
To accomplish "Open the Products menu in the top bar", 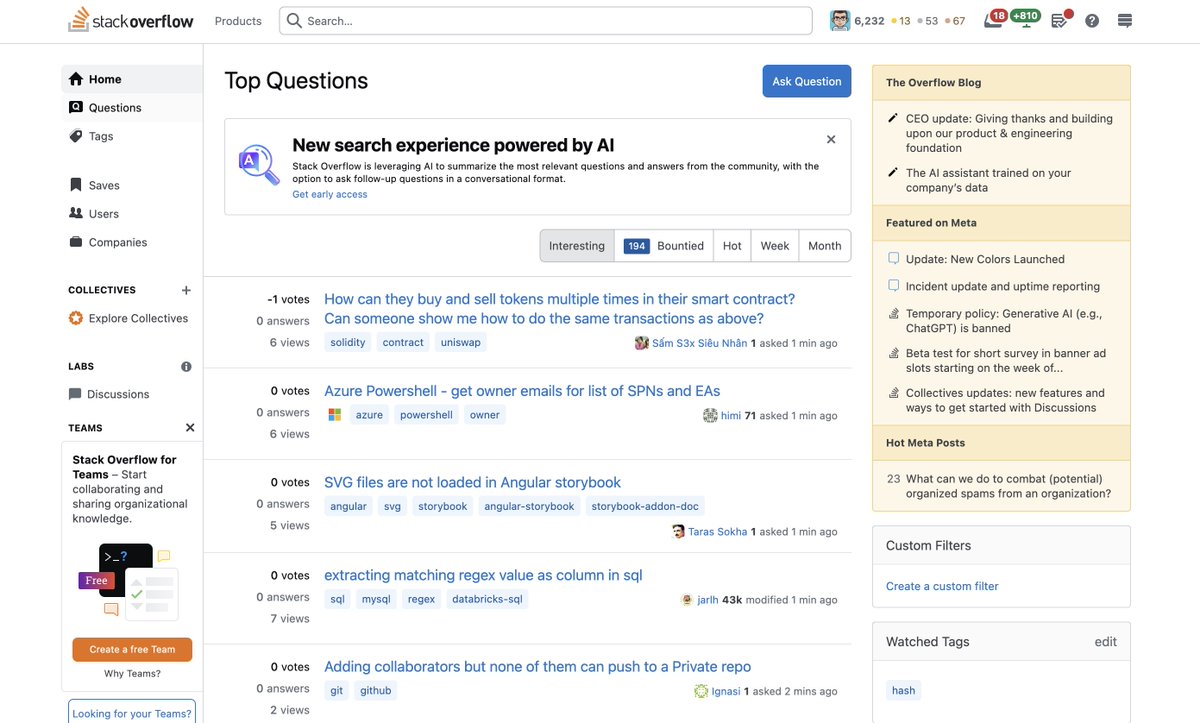I will [238, 20].
